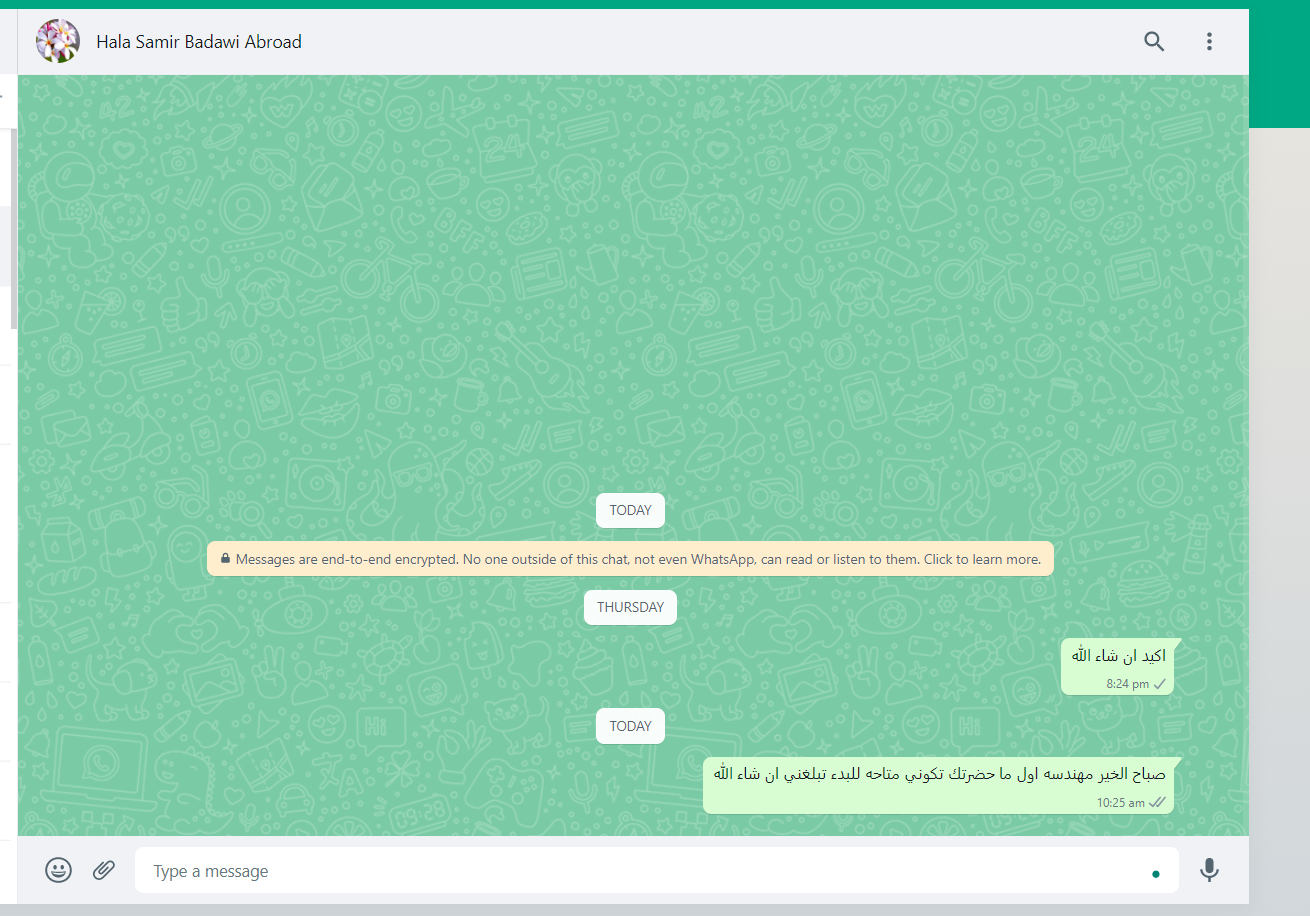Viewport: 1310px width, 916px height.
Task: Click end-to-end encrypted notice to learn more
Action: [x=630, y=559]
